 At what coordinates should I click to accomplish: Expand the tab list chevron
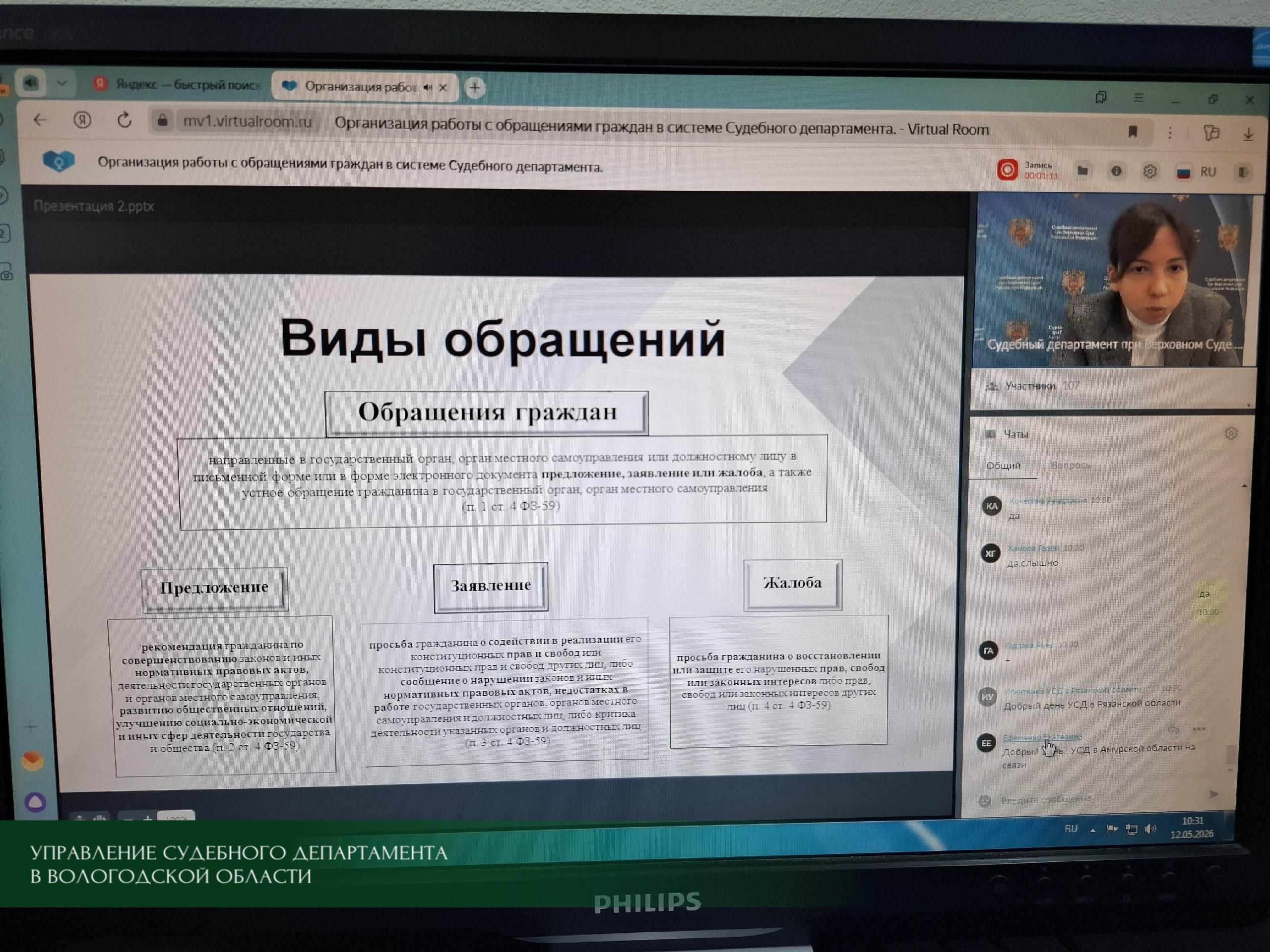click(x=62, y=84)
